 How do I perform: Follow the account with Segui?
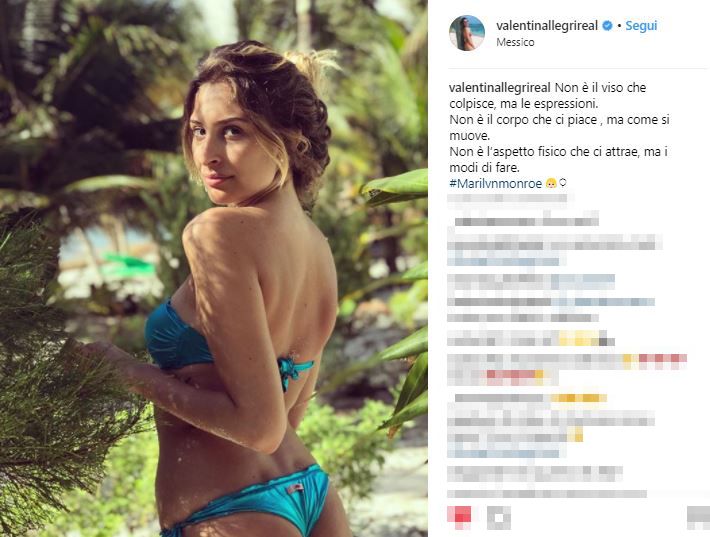641,26
